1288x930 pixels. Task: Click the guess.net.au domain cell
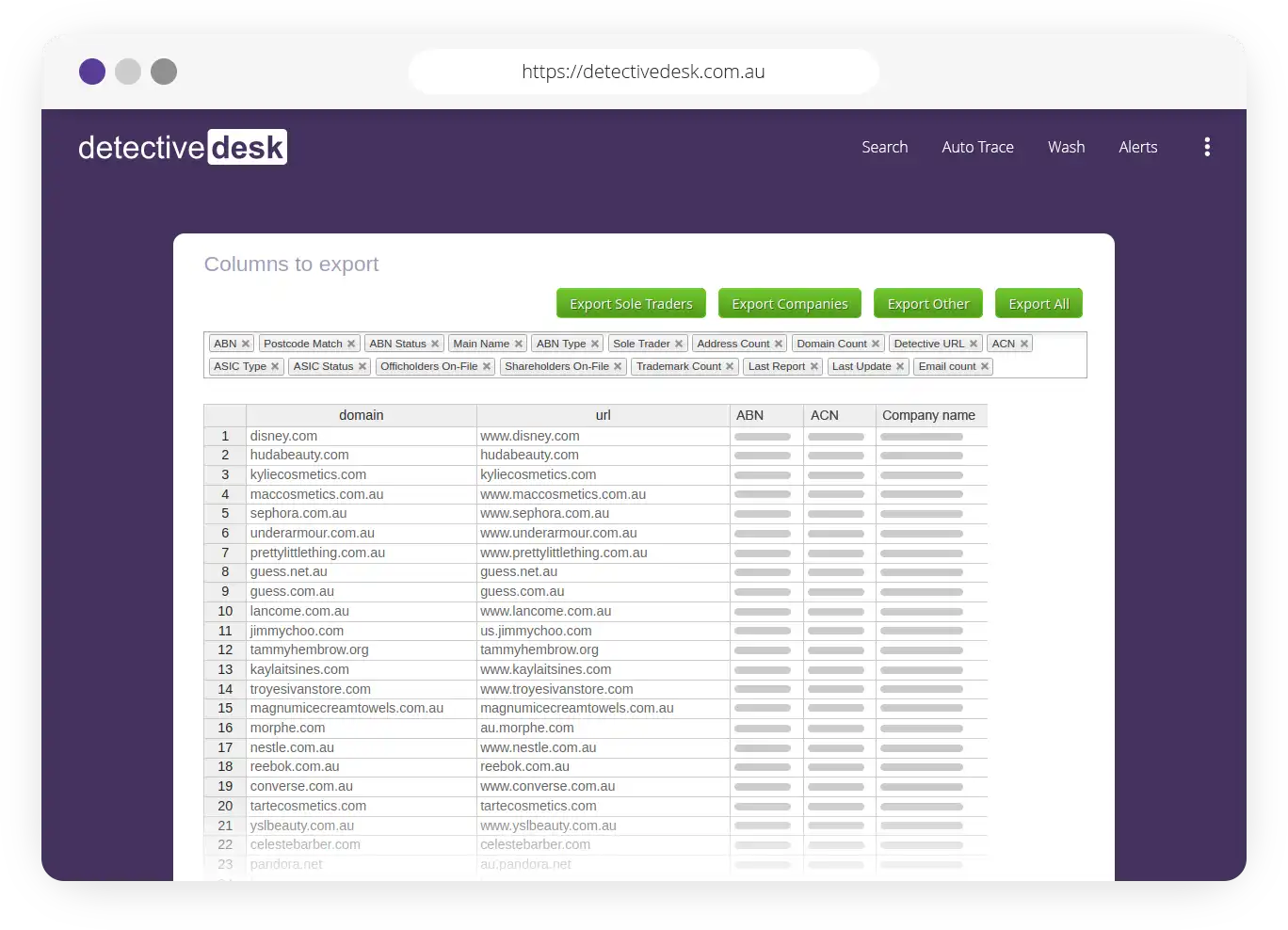(362, 572)
